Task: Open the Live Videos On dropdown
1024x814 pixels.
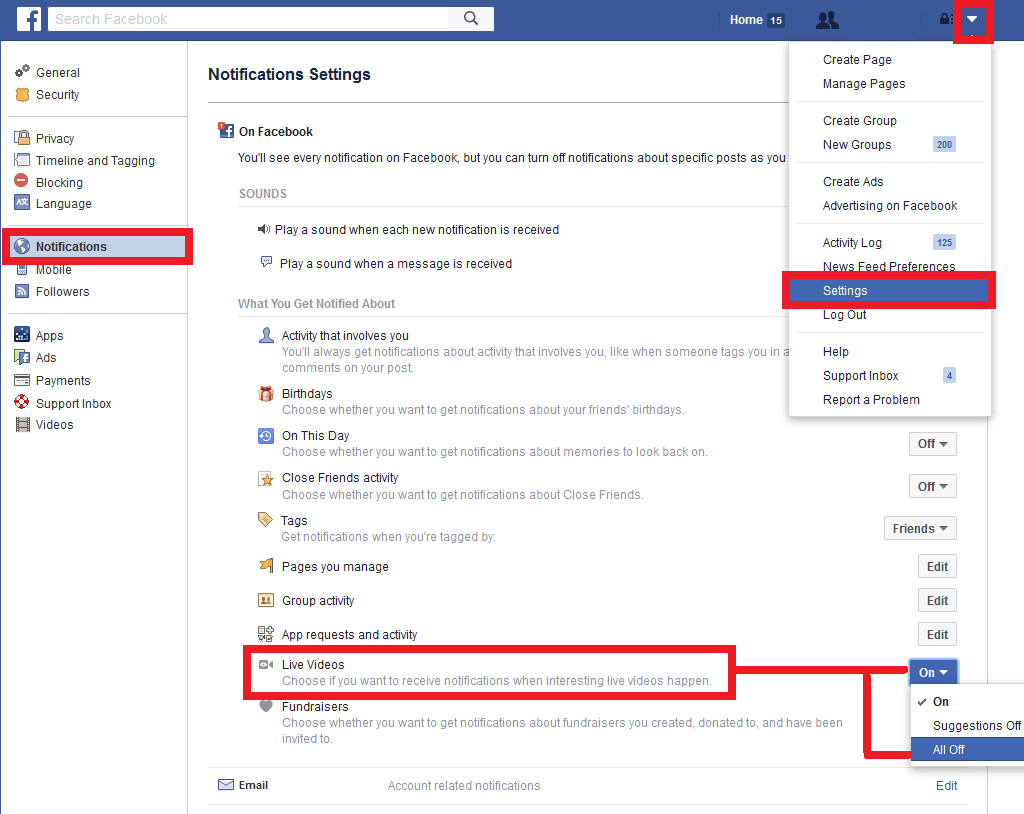Action: [933, 672]
